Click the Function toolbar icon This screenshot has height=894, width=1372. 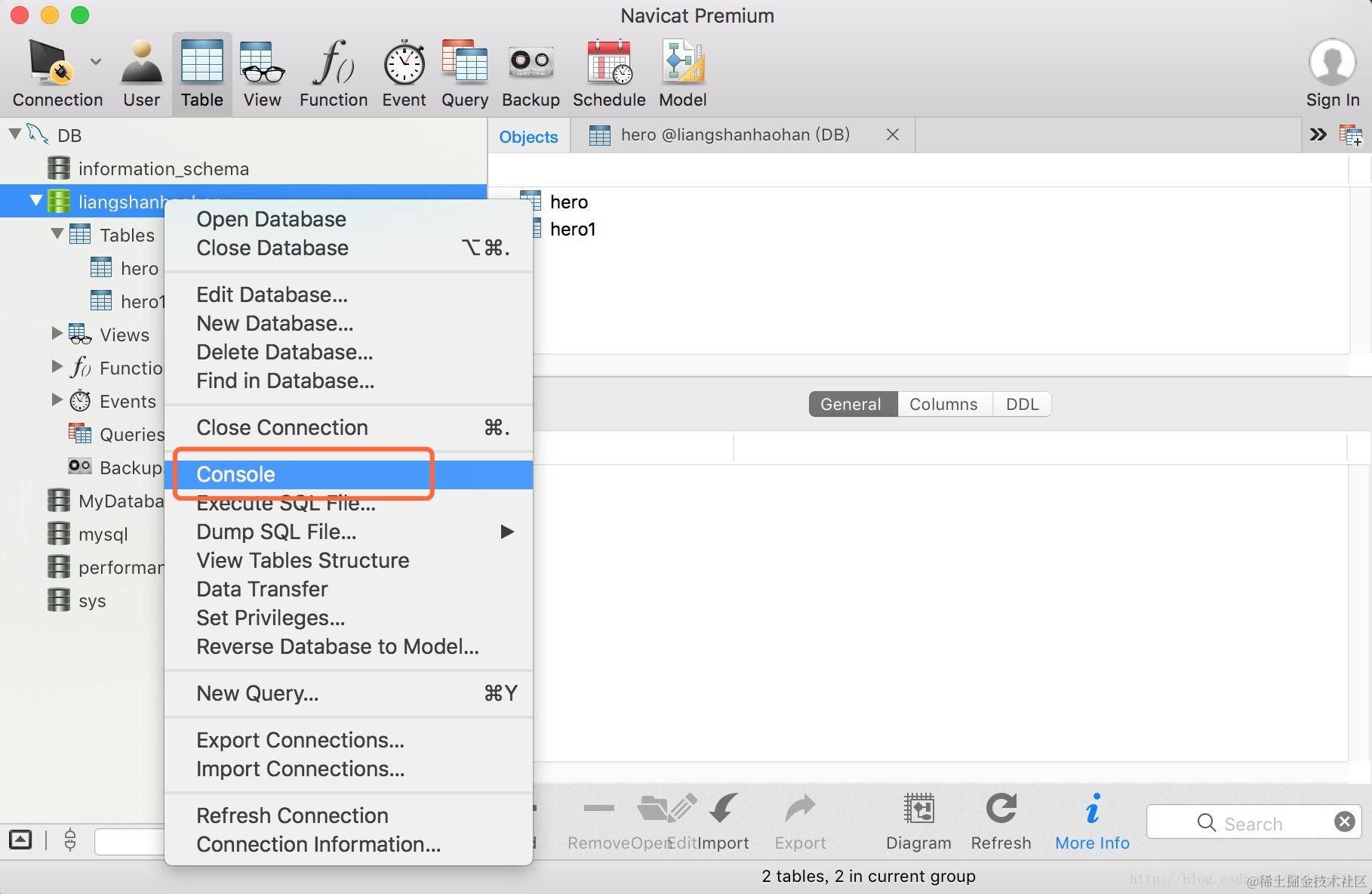point(333,73)
